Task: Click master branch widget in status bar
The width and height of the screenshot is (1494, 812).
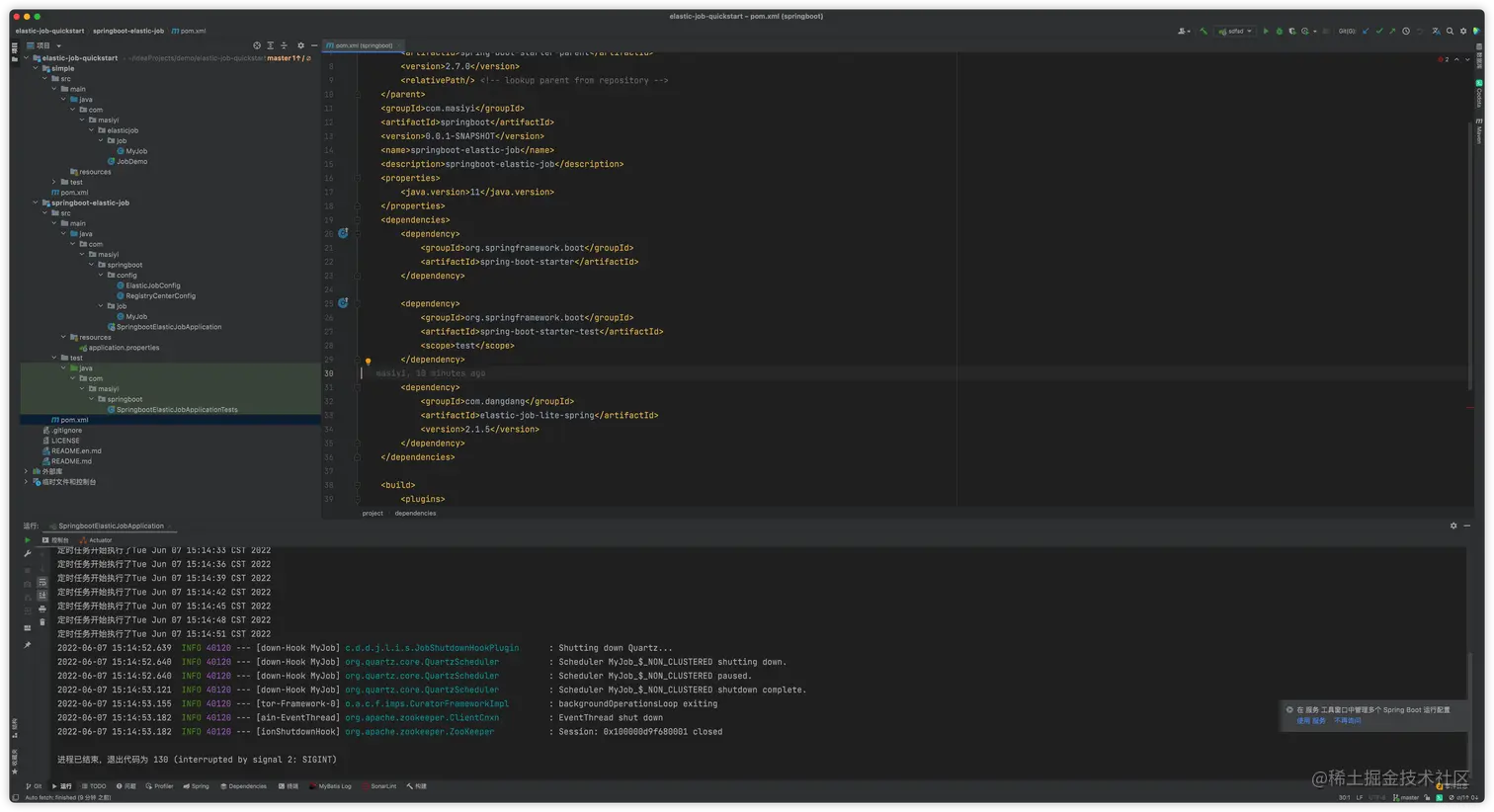Action: [1406, 797]
